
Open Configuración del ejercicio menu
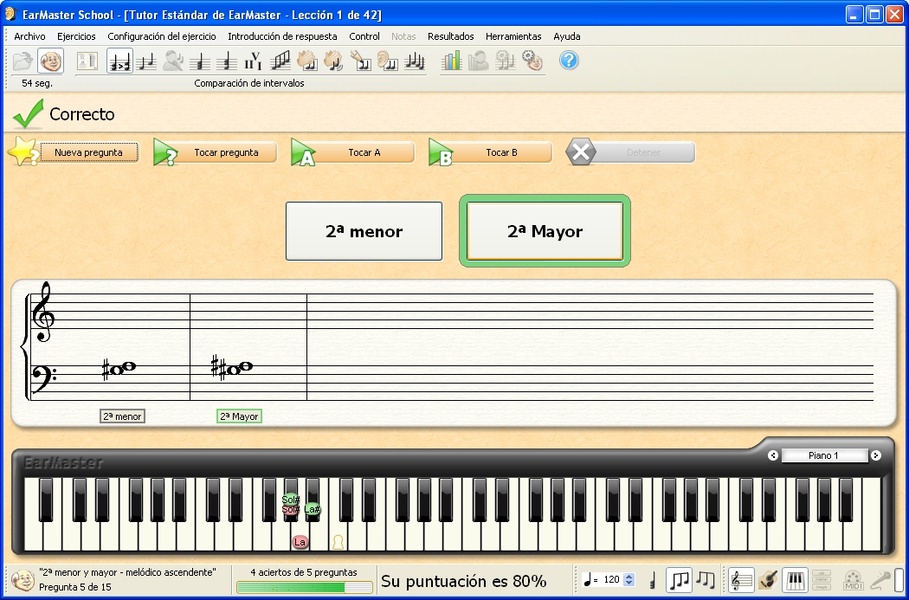tap(162, 37)
